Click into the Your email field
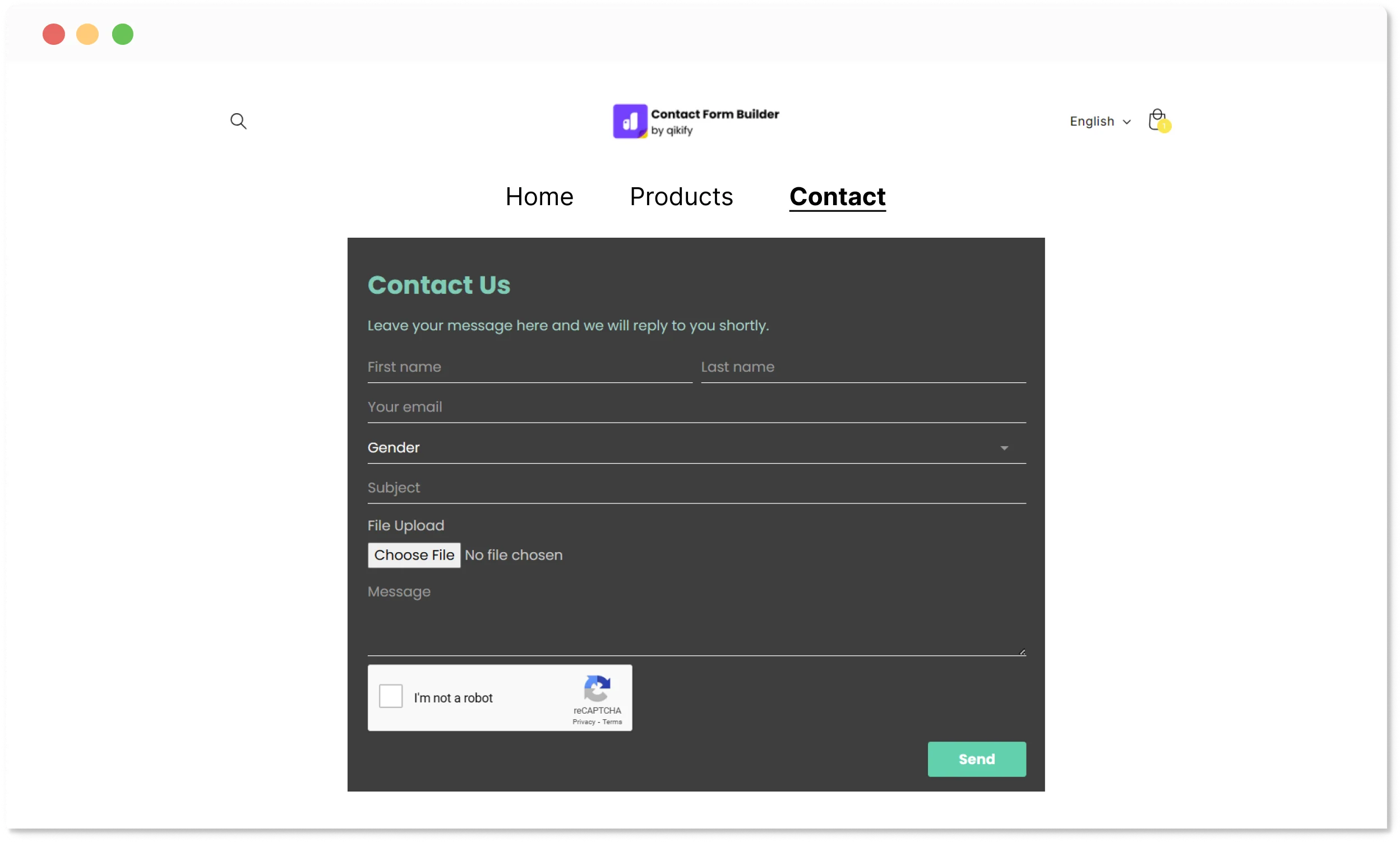The width and height of the screenshot is (1400, 842). [696, 408]
